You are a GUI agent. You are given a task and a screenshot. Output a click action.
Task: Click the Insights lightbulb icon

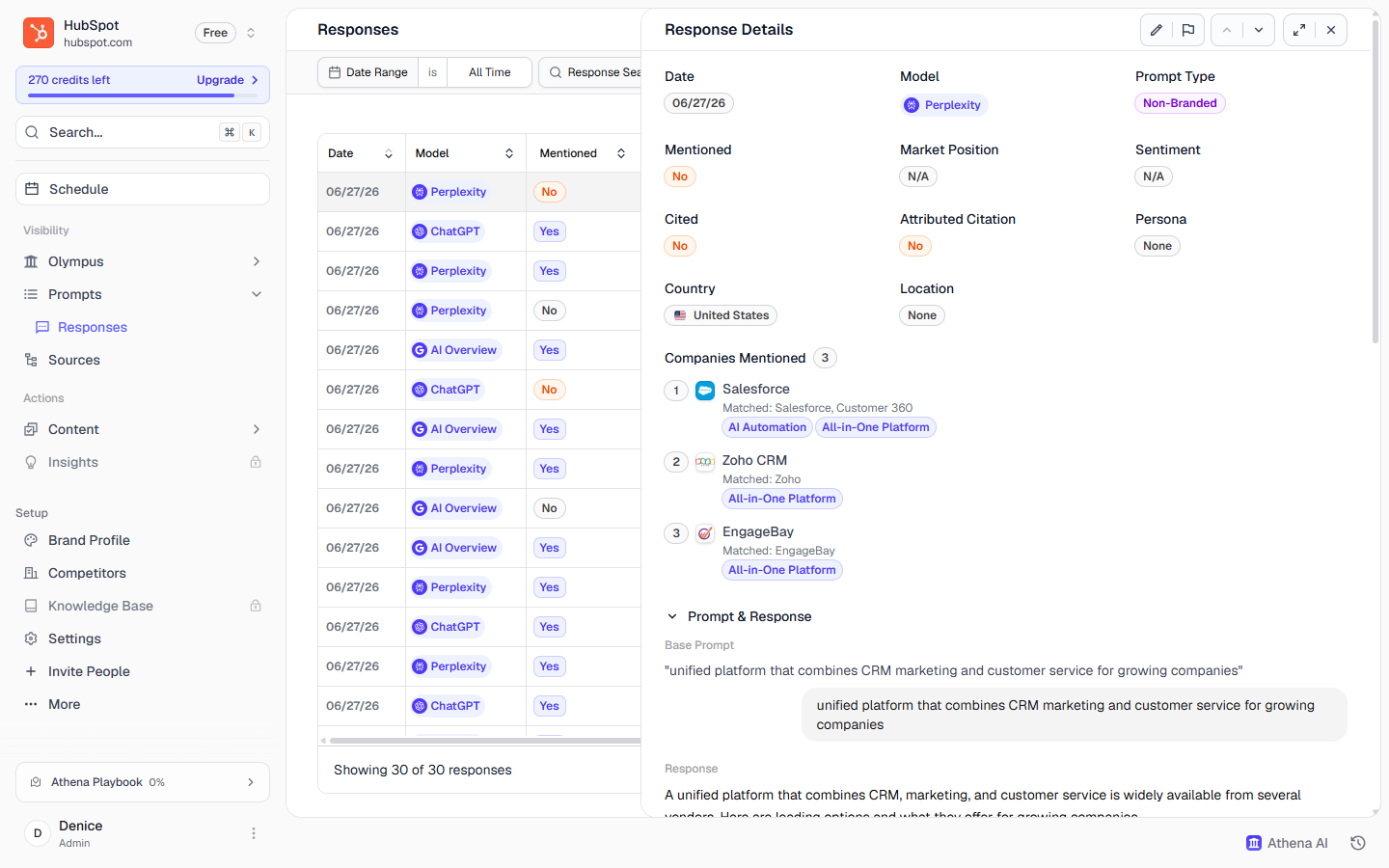31,462
